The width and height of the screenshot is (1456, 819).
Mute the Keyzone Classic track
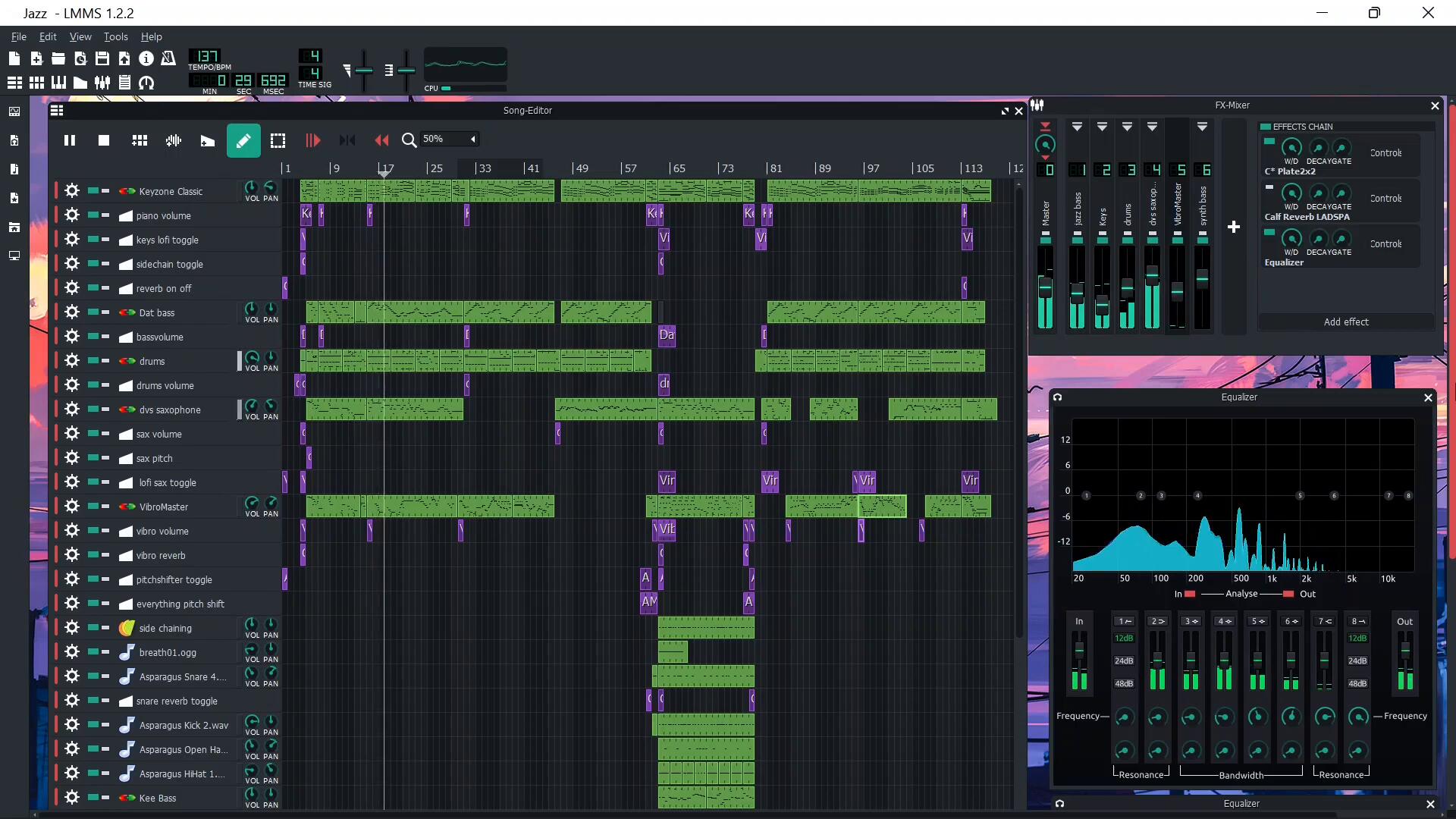tap(93, 191)
